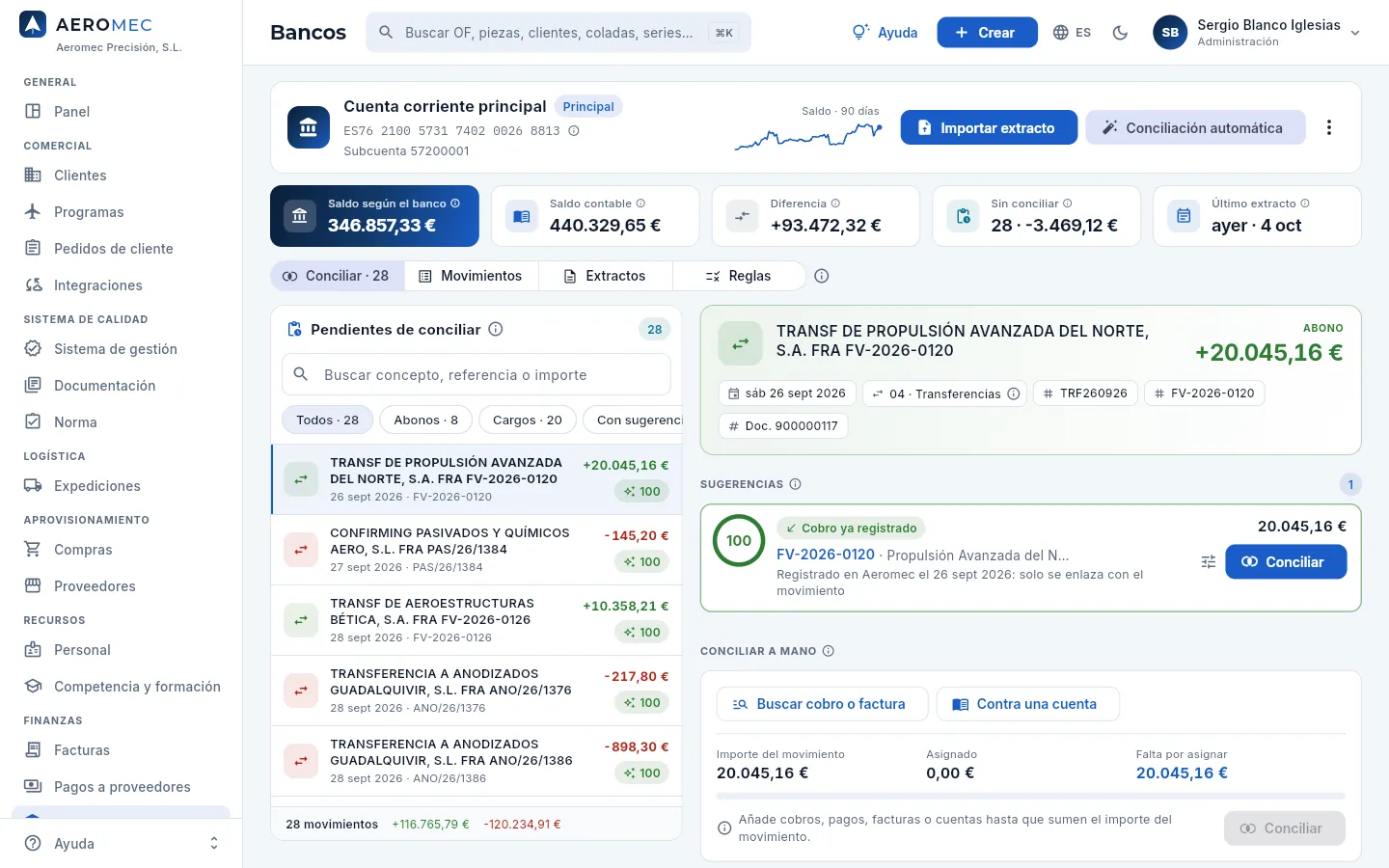This screenshot has width=1389, height=868.
Task: Click info icon next to Reglas tab
Action: click(x=822, y=276)
